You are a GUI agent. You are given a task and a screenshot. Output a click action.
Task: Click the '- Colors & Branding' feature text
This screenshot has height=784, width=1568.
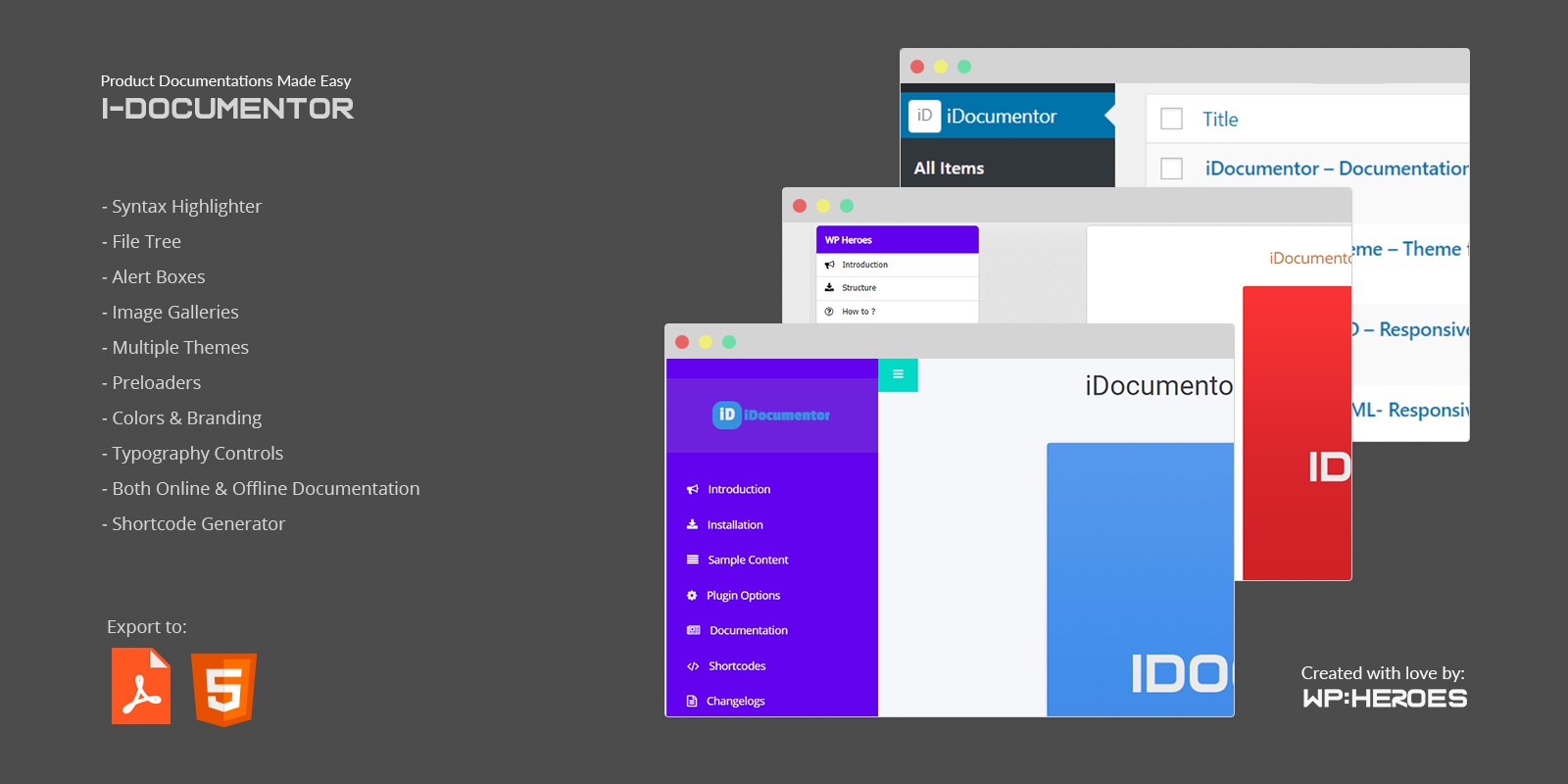(181, 417)
